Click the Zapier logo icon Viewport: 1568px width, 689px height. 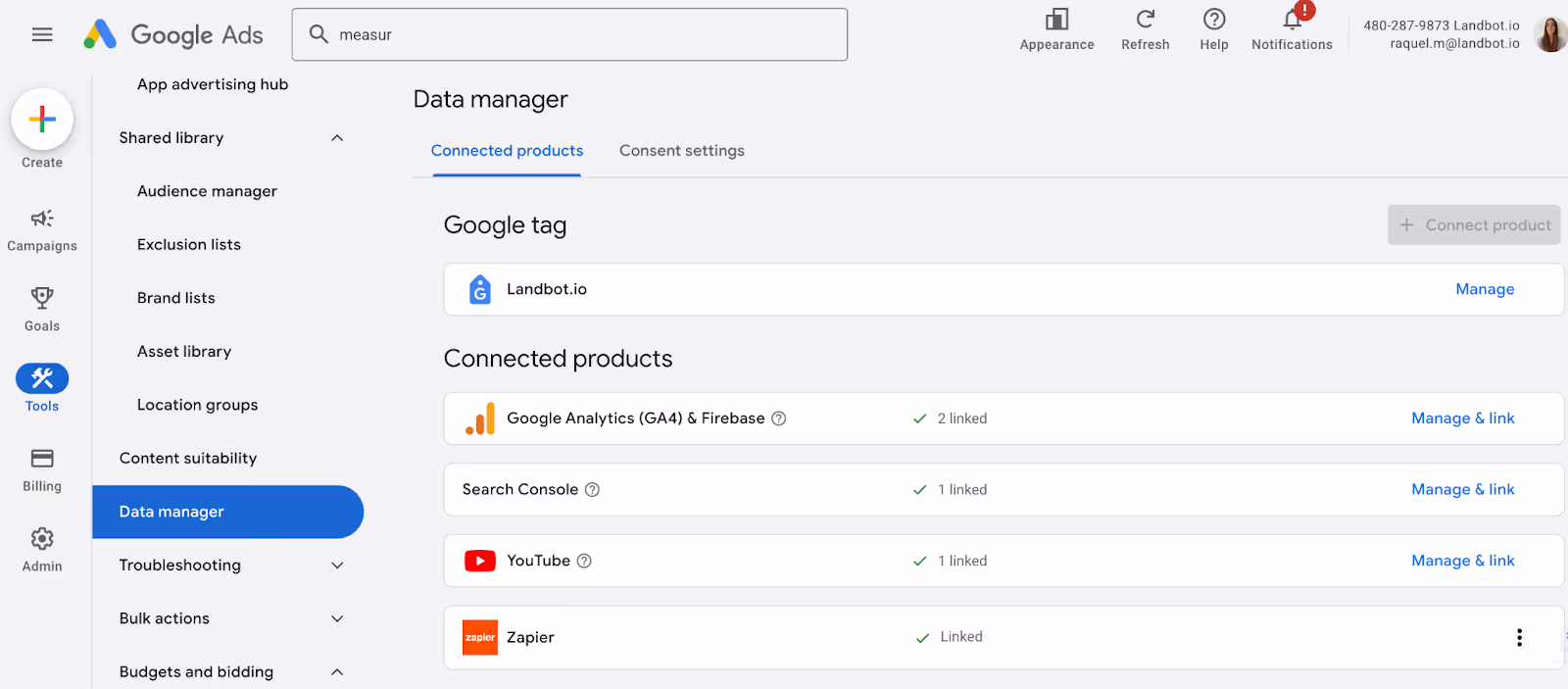480,637
